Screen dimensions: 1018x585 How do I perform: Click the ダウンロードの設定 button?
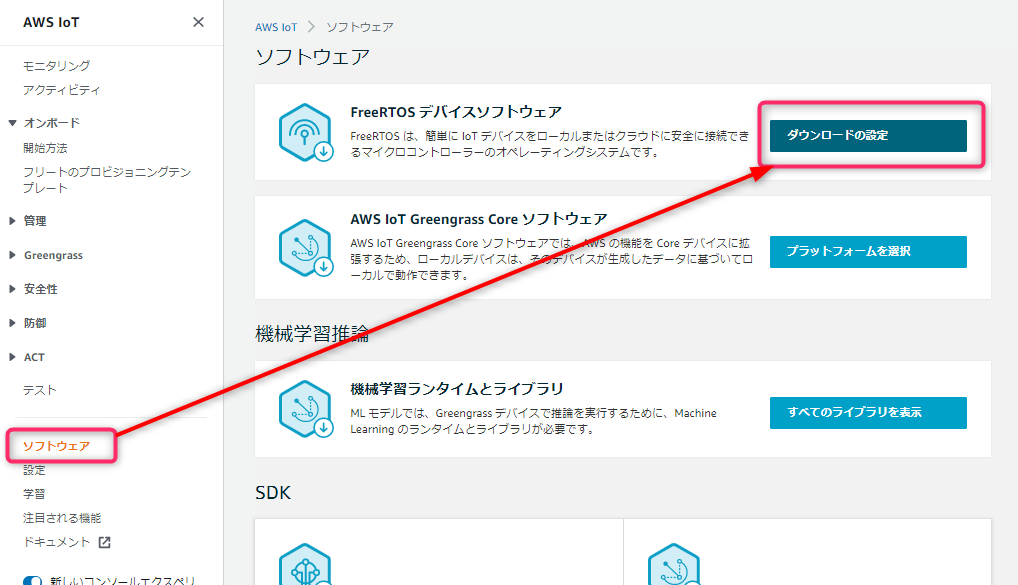868,136
